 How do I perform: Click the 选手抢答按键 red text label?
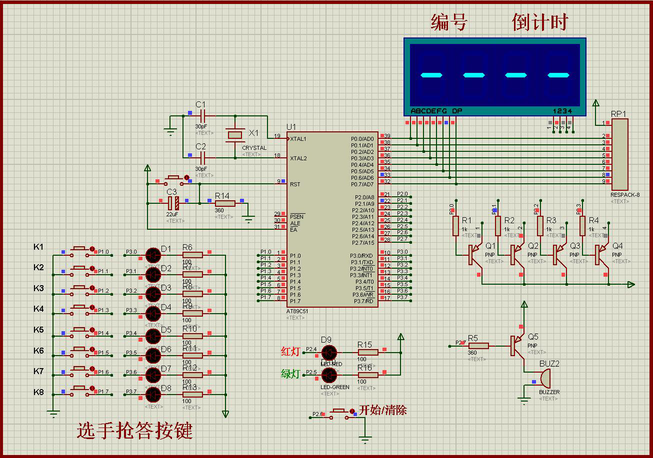(134, 432)
